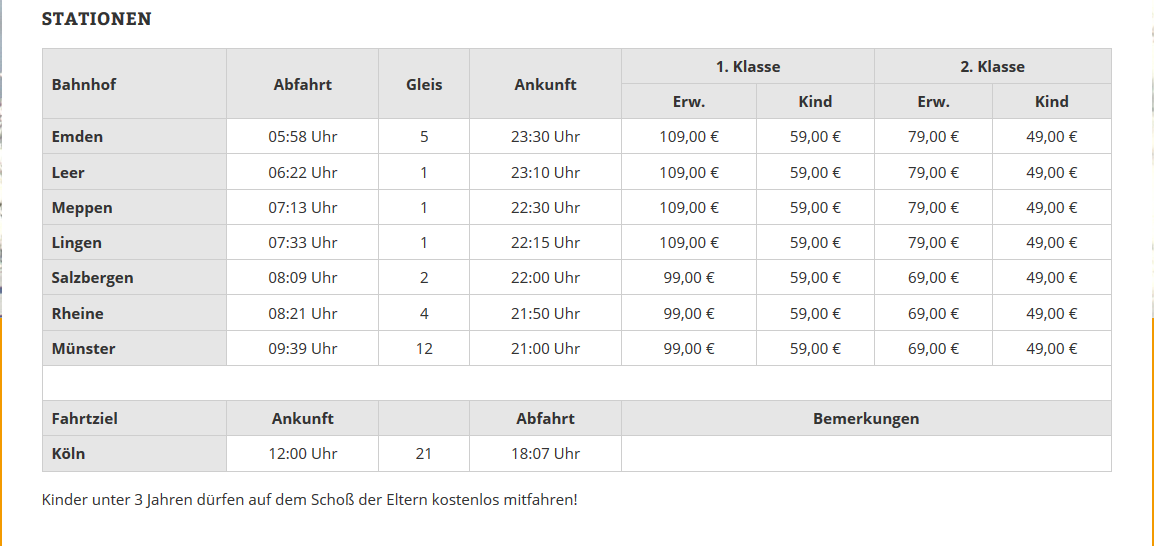Click the STATIONEN heading
Viewport: 1154px width, 546px height.
97,19
